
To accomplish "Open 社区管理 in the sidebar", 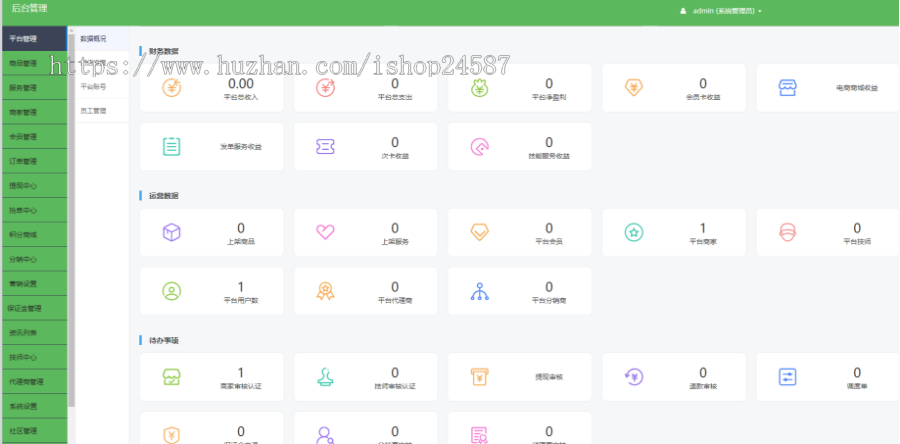I will (x=34, y=431).
